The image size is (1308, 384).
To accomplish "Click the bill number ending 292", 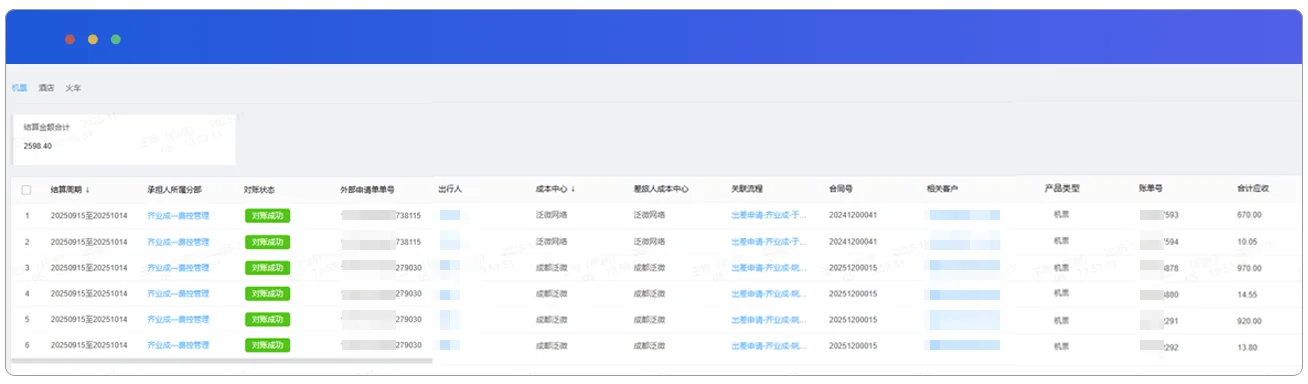I will pyautogui.click(x=1159, y=347).
